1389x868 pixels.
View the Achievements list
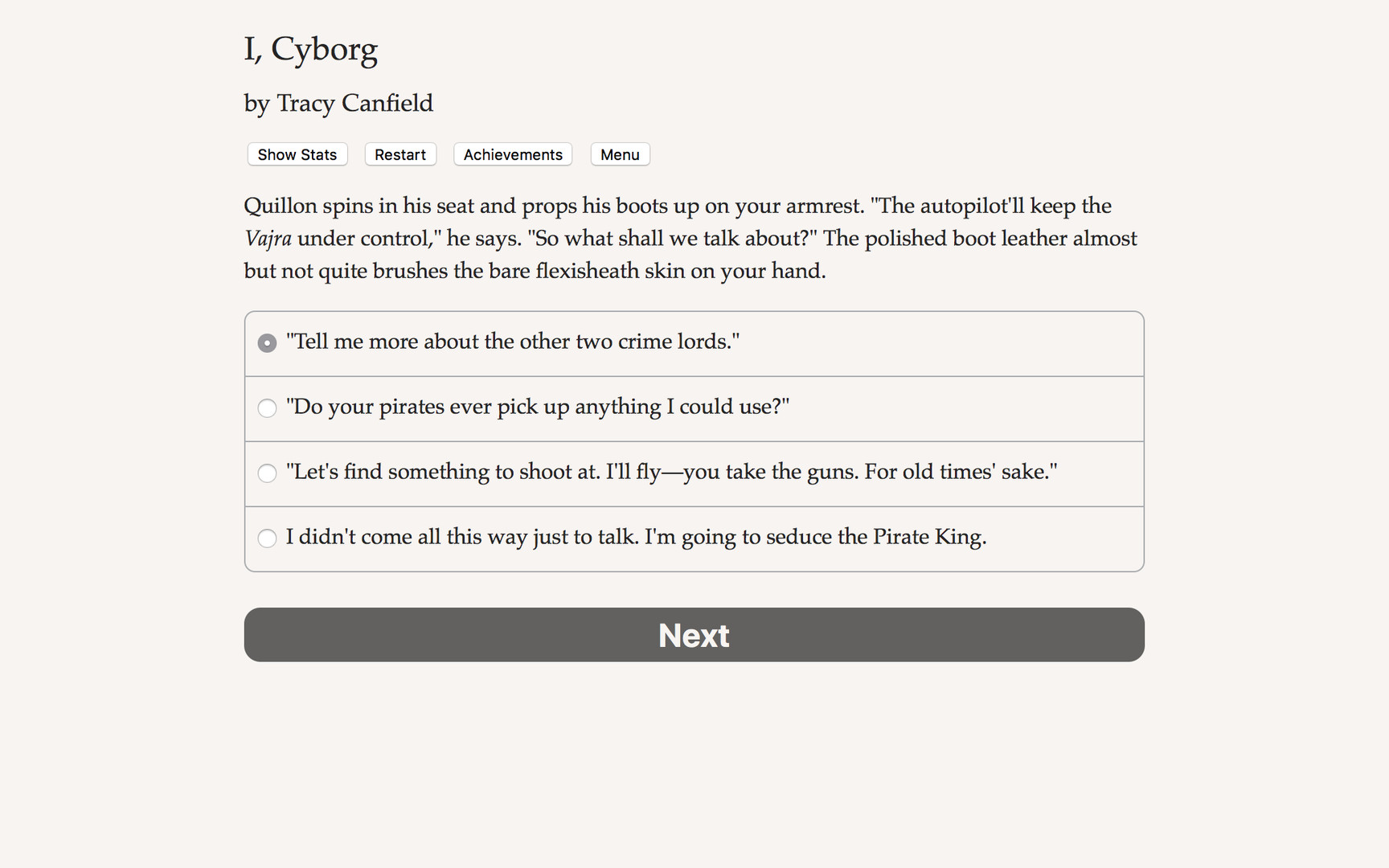512,154
